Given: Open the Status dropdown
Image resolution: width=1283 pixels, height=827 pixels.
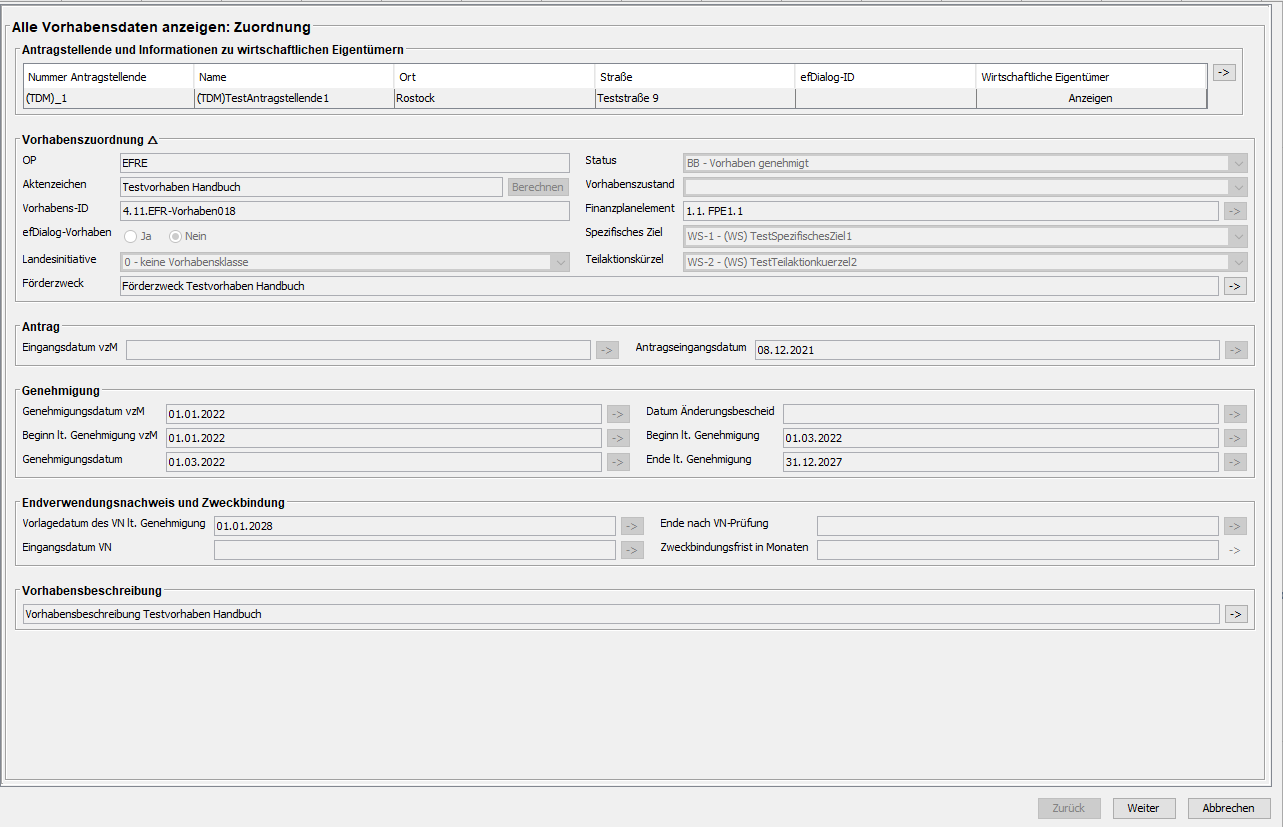Looking at the screenshot, I should click(1239, 163).
